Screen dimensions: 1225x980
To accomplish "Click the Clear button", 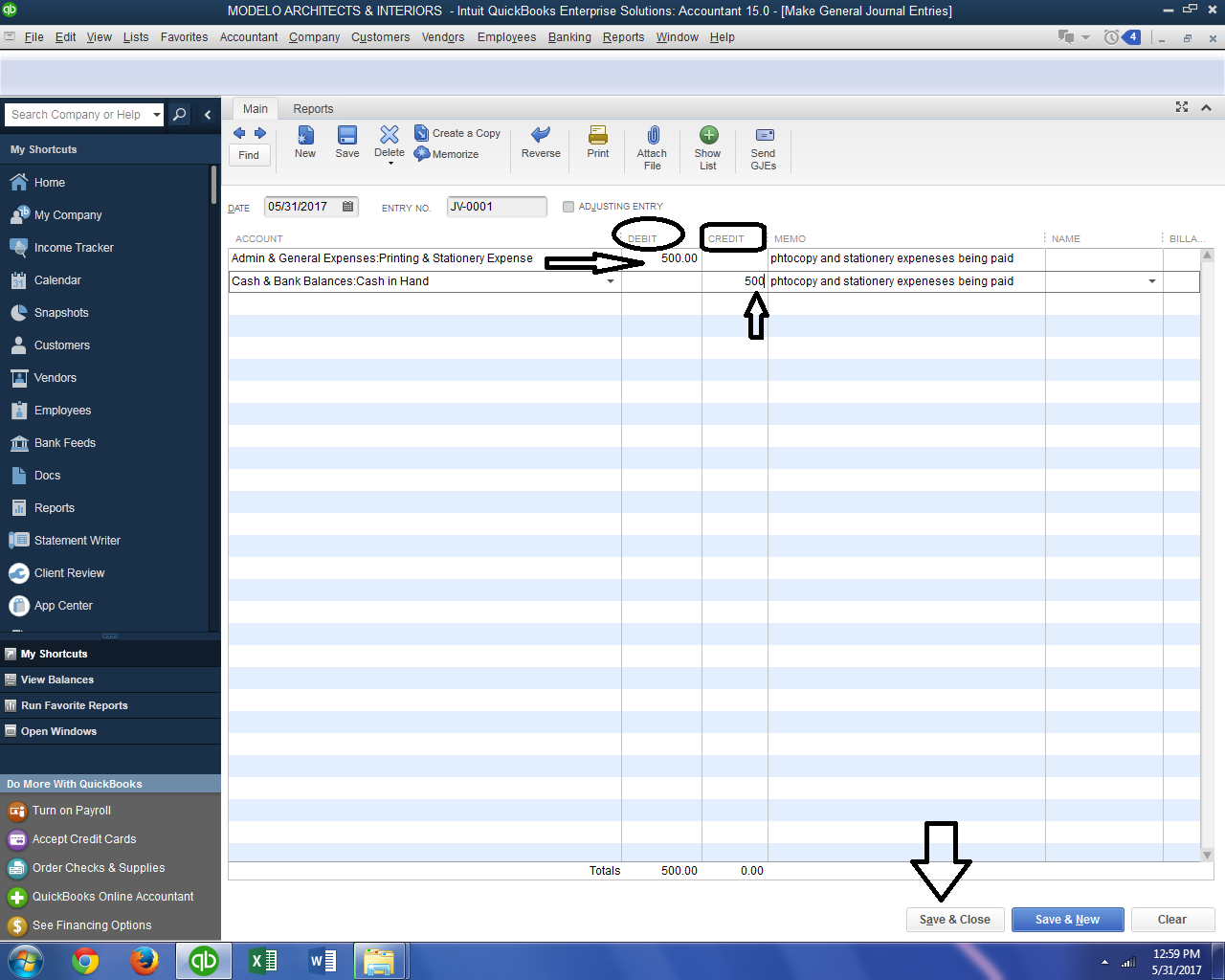I will pyautogui.click(x=1172, y=919).
